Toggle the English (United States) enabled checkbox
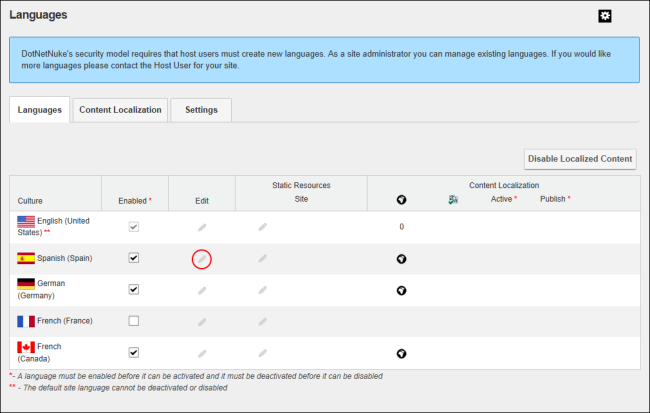This screenshot has height=413, width=650. tap(133, 227)
